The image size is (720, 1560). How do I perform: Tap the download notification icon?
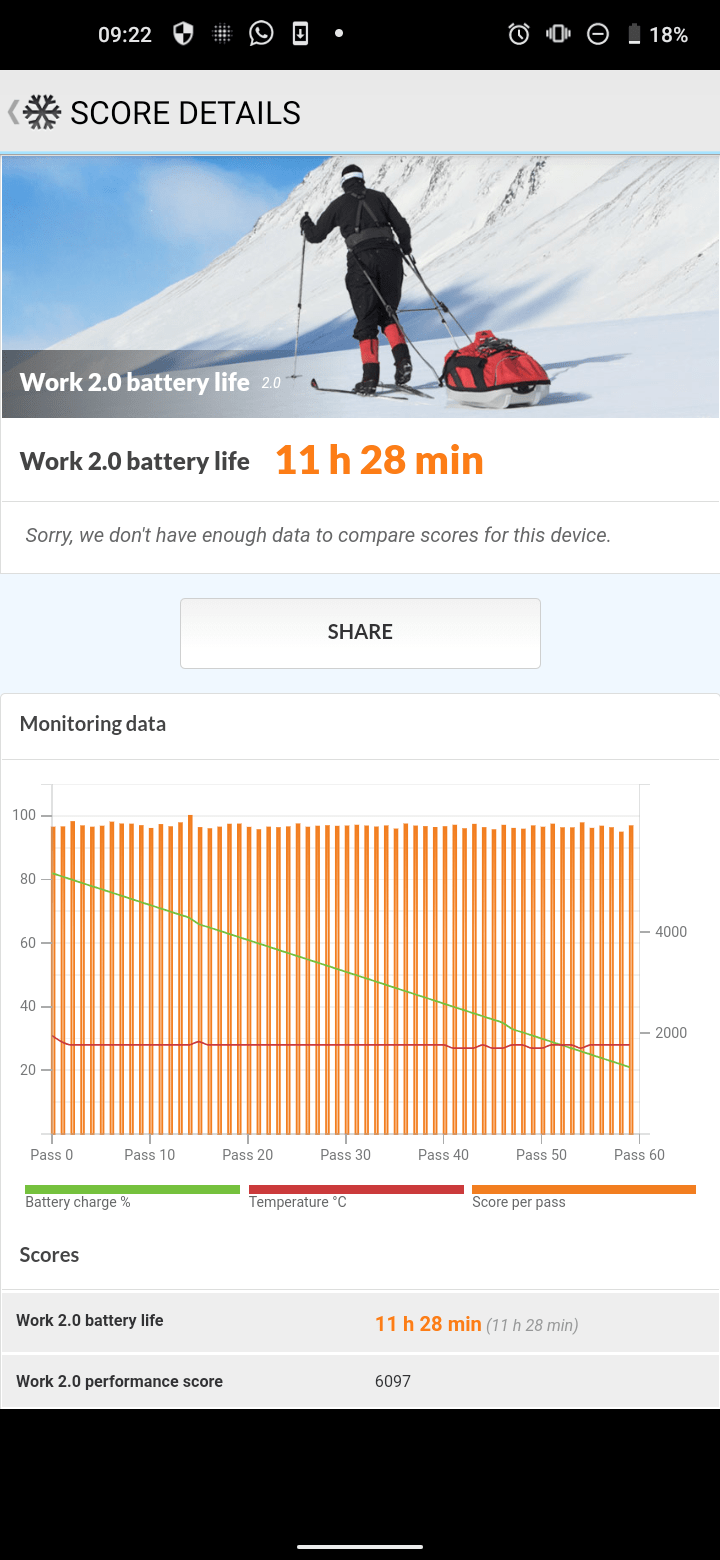300,35
